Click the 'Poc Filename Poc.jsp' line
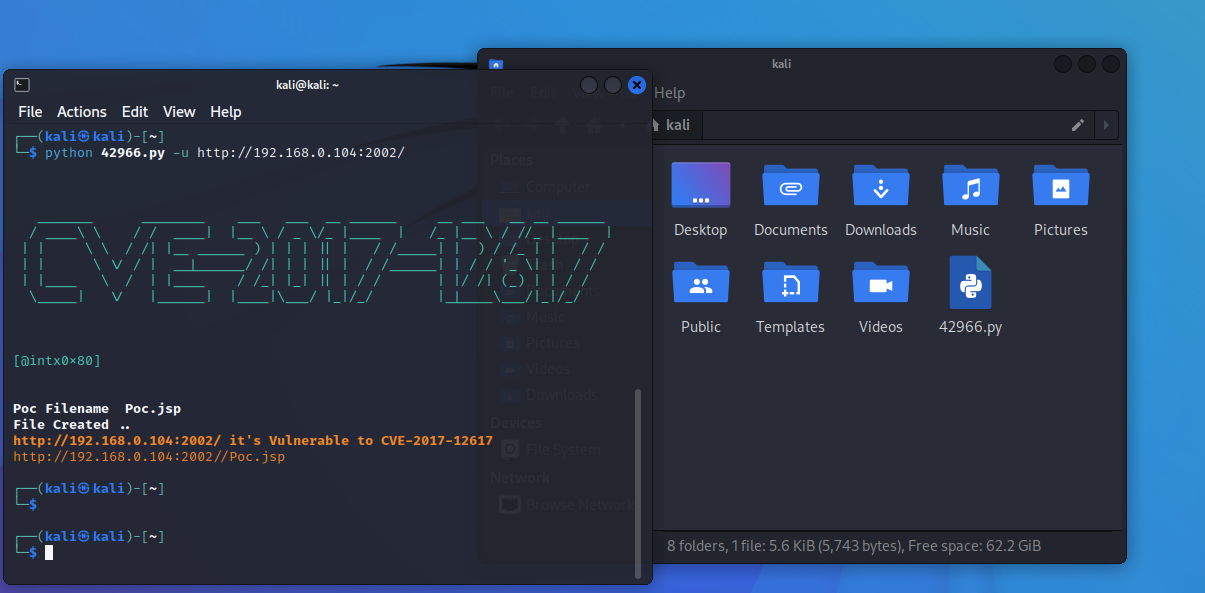The image size is (1205, 593). [97, 408]
